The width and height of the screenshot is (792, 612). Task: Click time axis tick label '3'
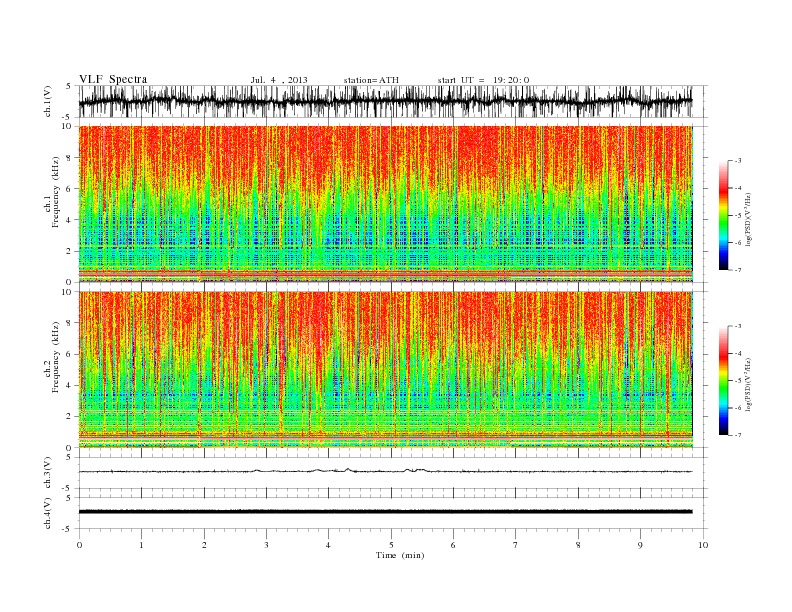point(266,545)
